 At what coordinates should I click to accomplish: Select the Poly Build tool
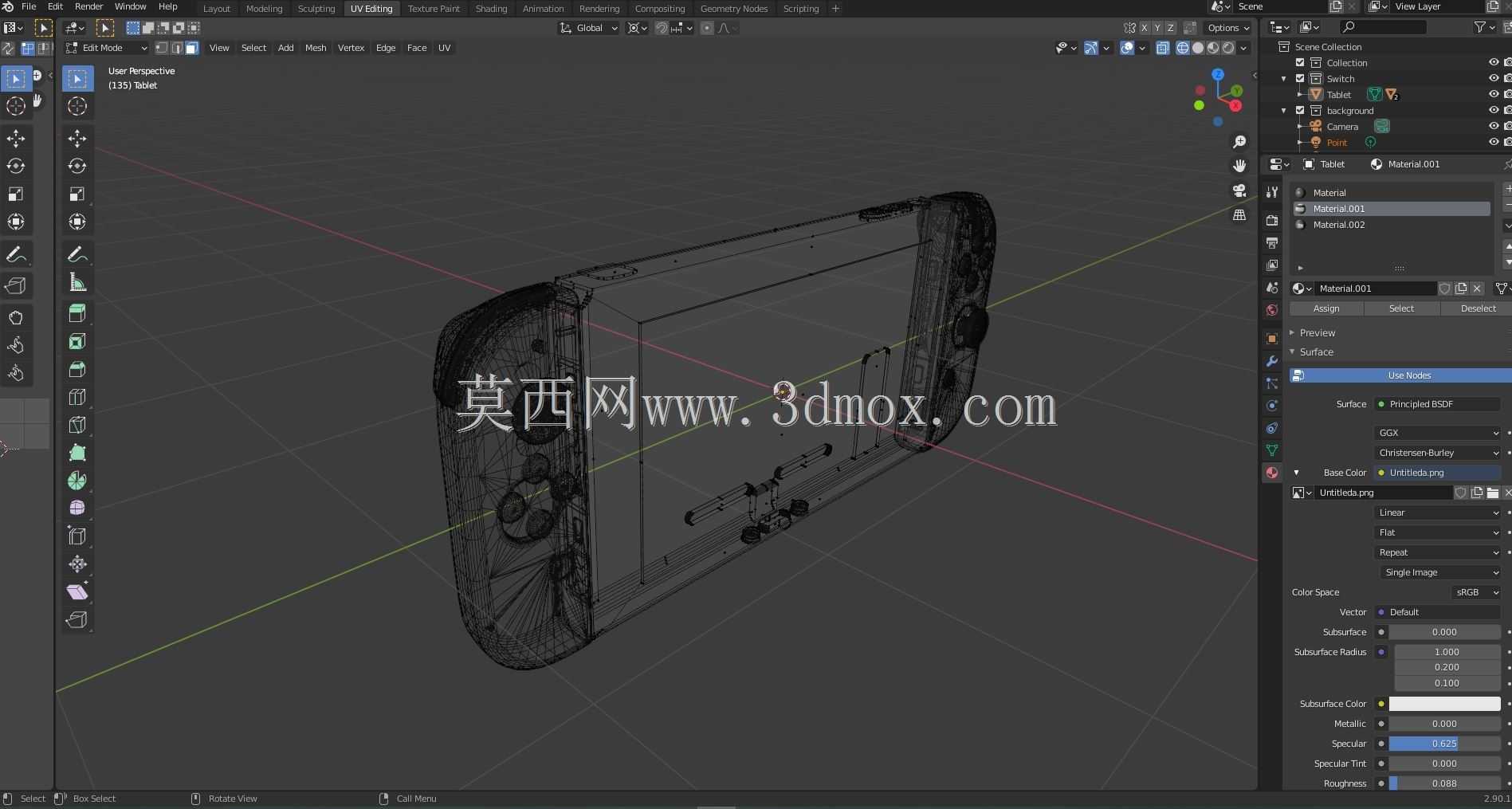[77, 453]
